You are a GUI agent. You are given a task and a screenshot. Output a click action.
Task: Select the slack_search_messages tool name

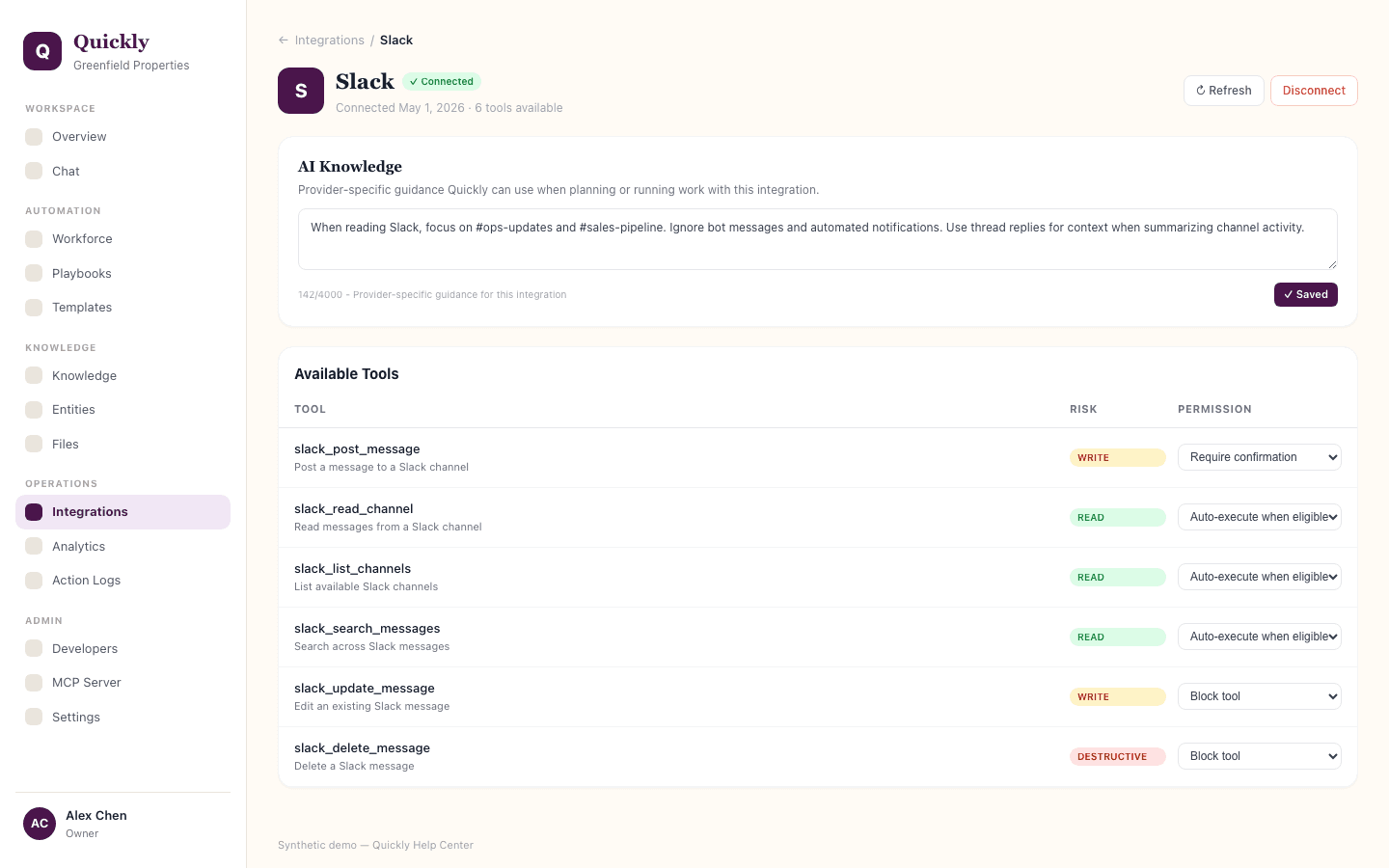coord(367,629)
